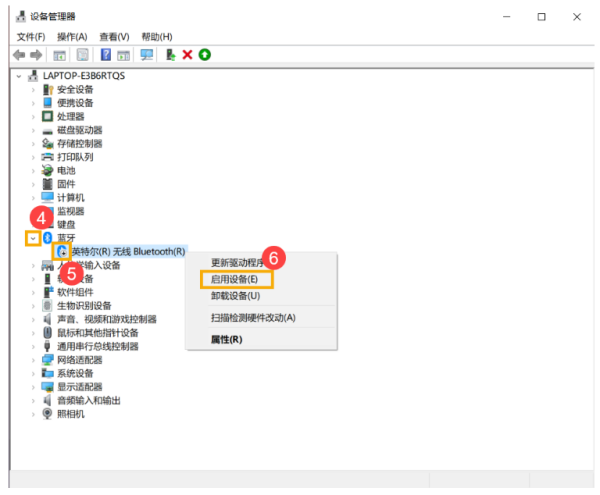The height and width of the screenshot is (495, 600).
Task: Click the scan for hardware changes monitor icon
Action: (147, 54)
